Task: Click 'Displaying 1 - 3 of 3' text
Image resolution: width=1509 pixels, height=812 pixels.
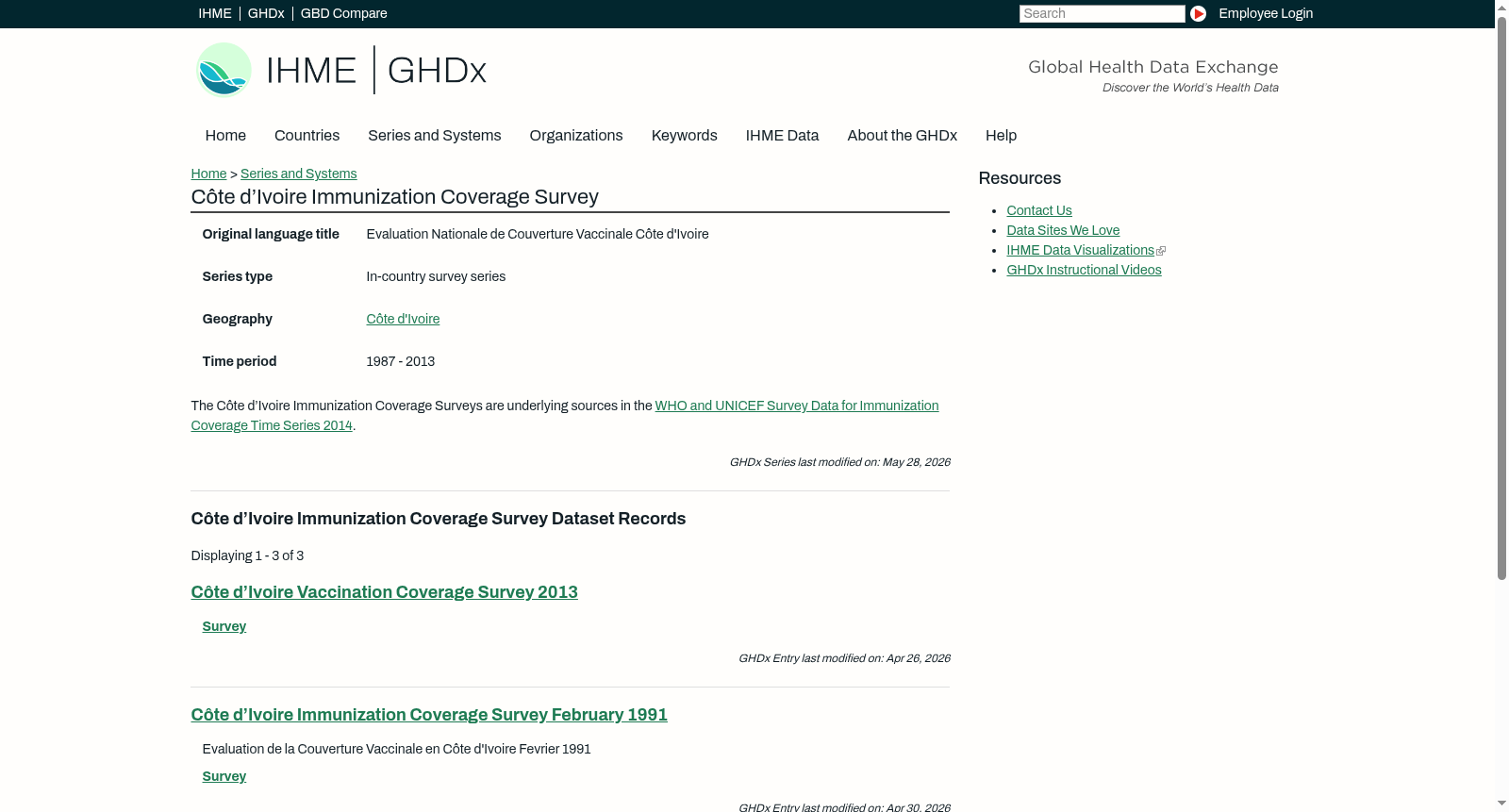Action: [247, 555]
